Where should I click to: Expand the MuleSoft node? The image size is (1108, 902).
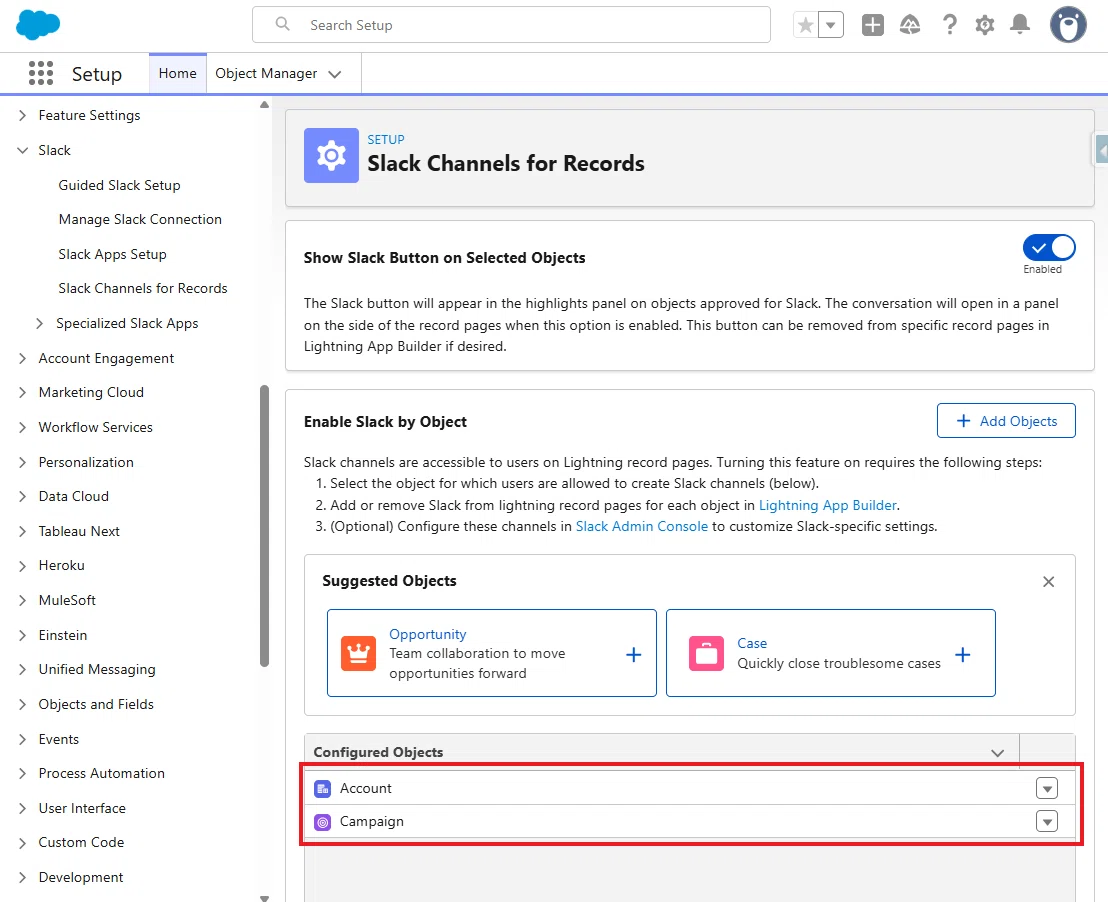(23, 600)
